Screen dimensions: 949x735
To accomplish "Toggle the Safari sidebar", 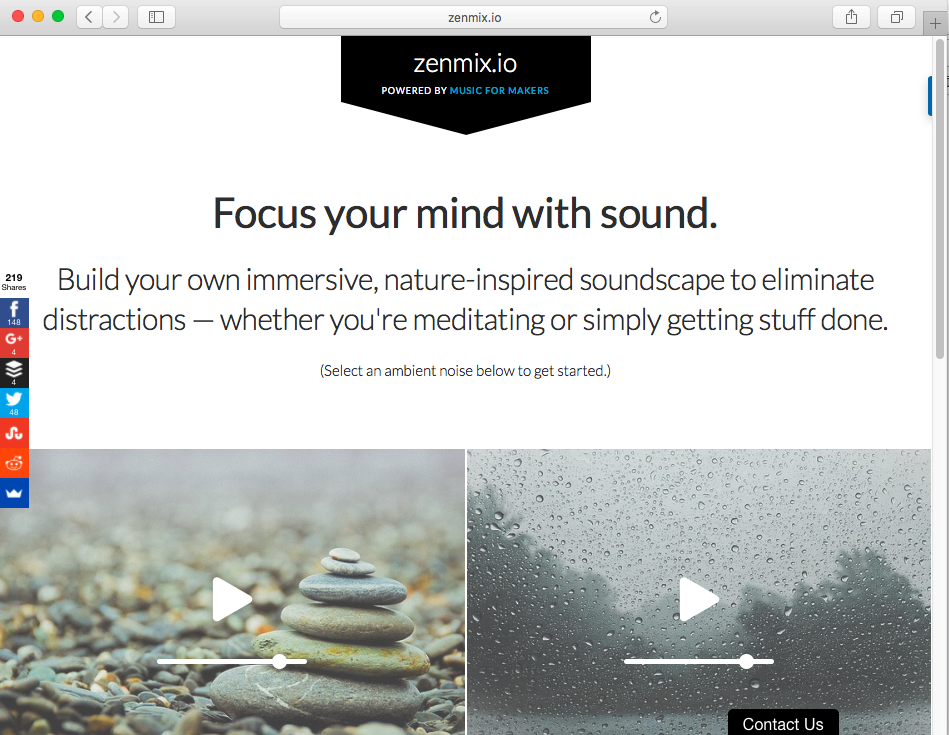I will pos(156,17).
